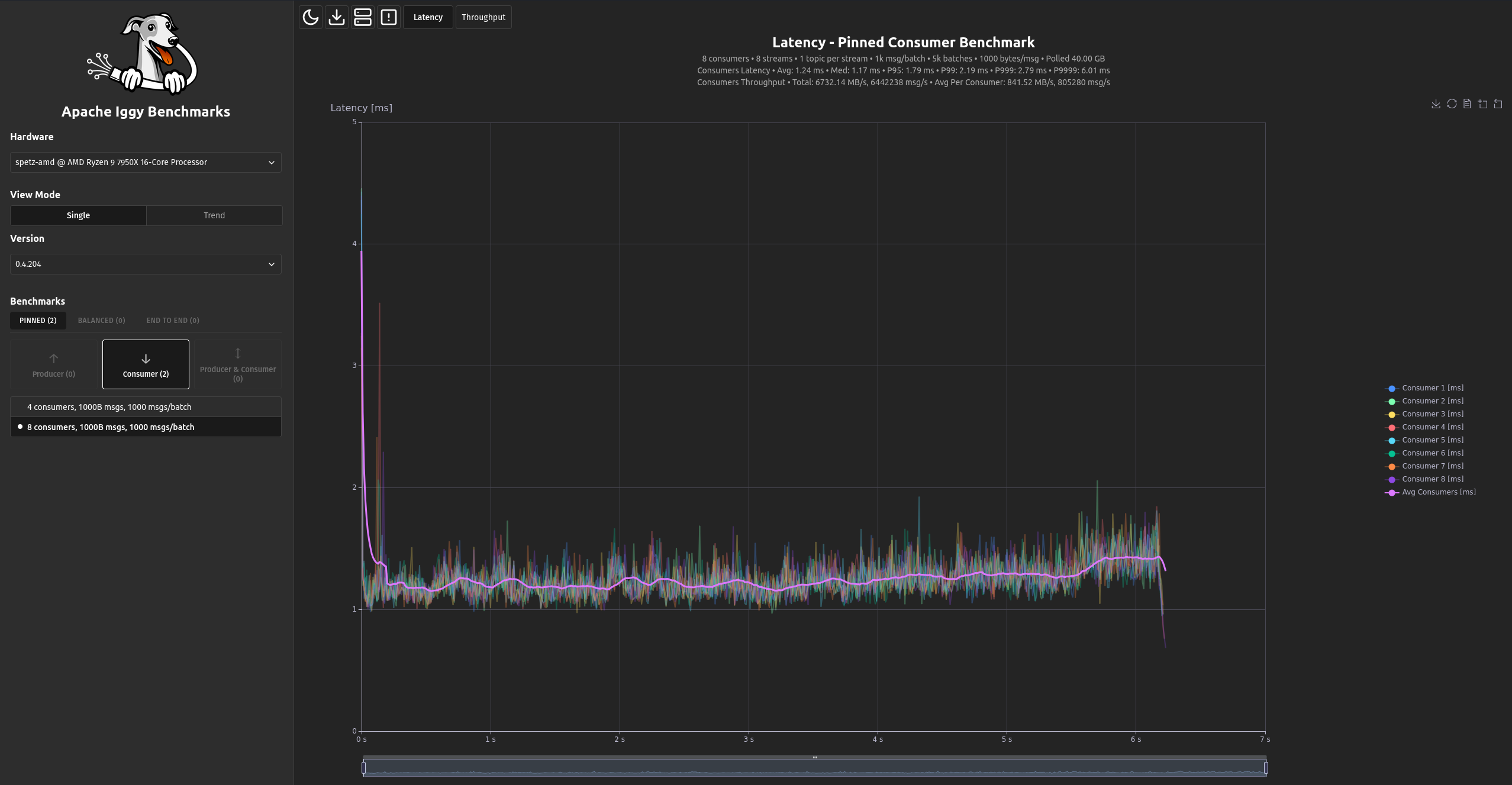Toggle Consumer 4 [ms] legend entry
The image size is (1512, 785).
1432,427
